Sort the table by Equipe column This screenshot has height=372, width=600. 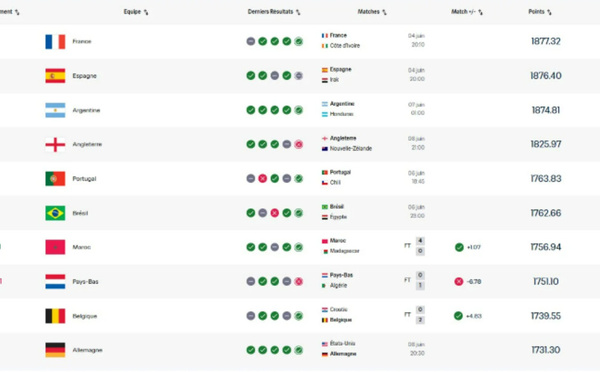tap(136, 12)
